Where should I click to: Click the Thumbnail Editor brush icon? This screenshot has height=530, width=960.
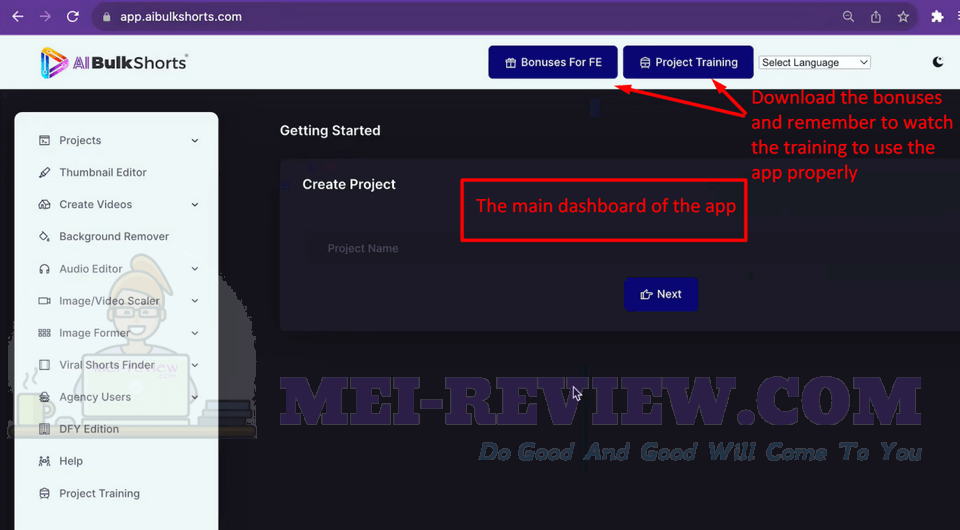click(x=44, y=173)
